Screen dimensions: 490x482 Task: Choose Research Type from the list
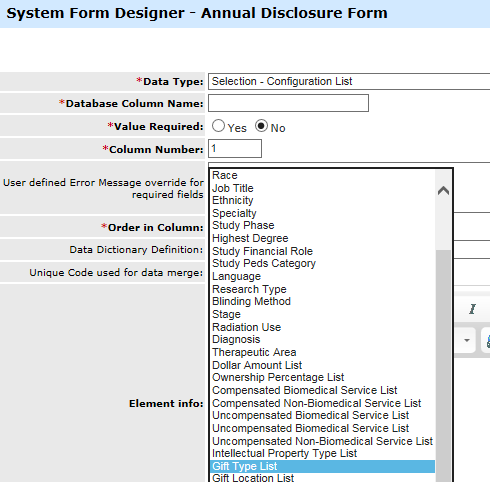tap(323, 289)
